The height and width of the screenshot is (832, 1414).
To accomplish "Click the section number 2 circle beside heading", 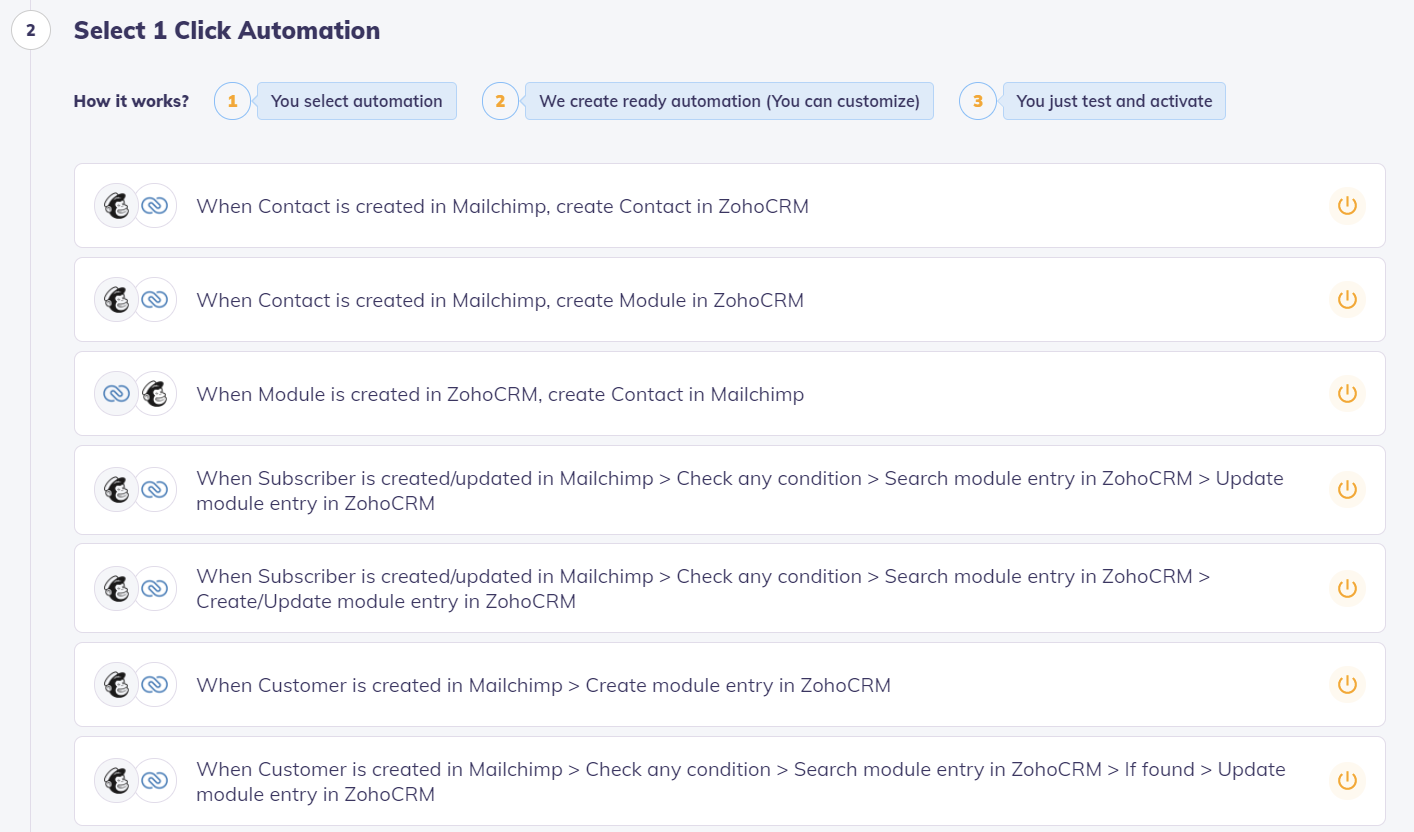I will point(30,30).
